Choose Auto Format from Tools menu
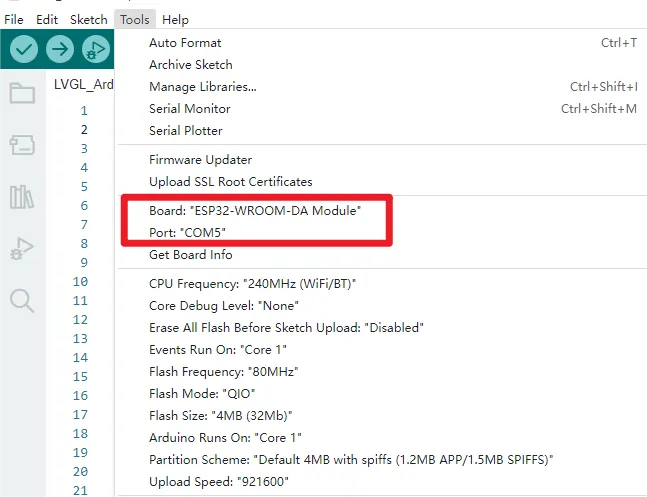Viewport: 647px width, 497px height. [x=185, y=43]
